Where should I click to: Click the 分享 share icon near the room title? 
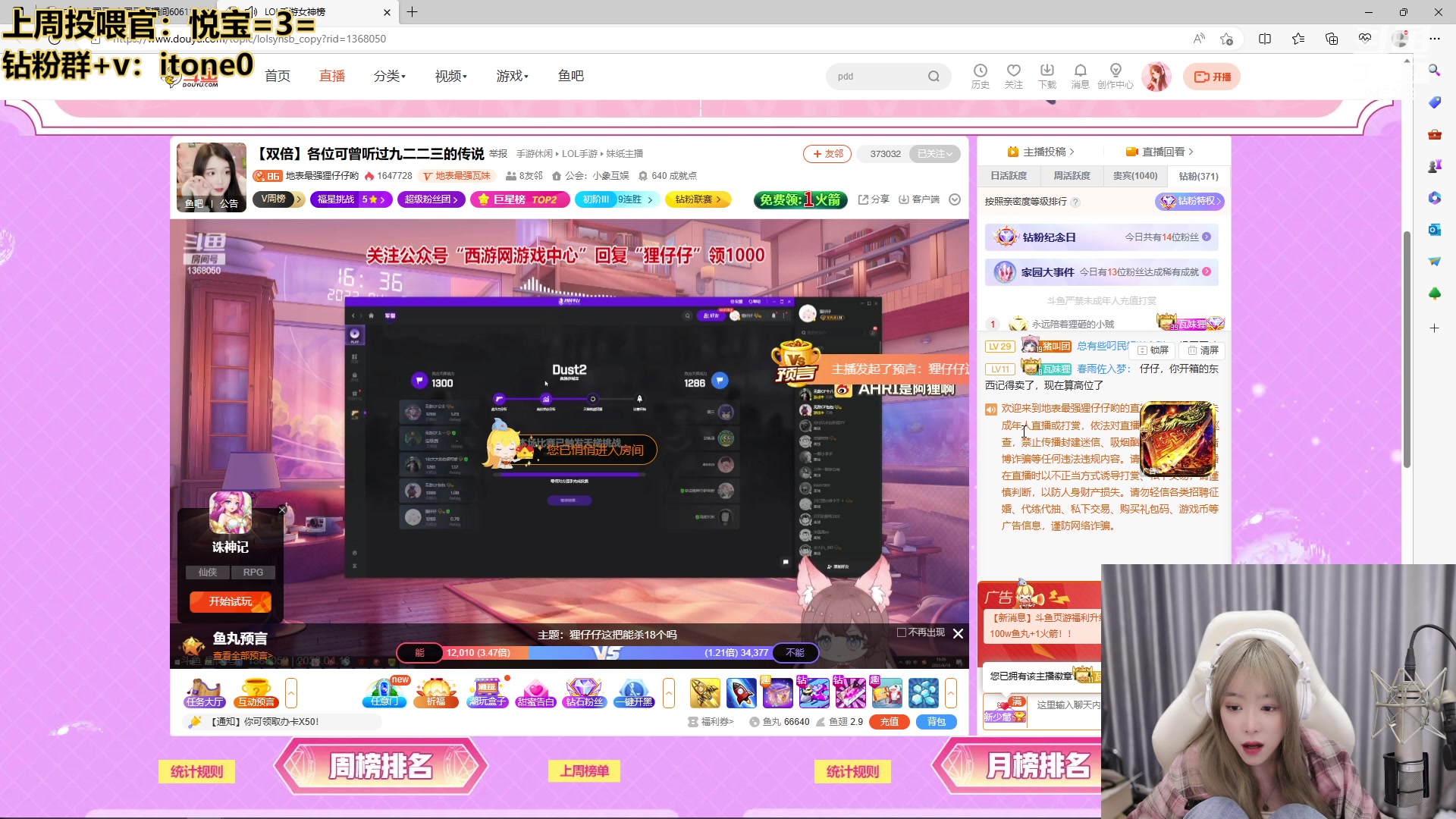[874, 199]
